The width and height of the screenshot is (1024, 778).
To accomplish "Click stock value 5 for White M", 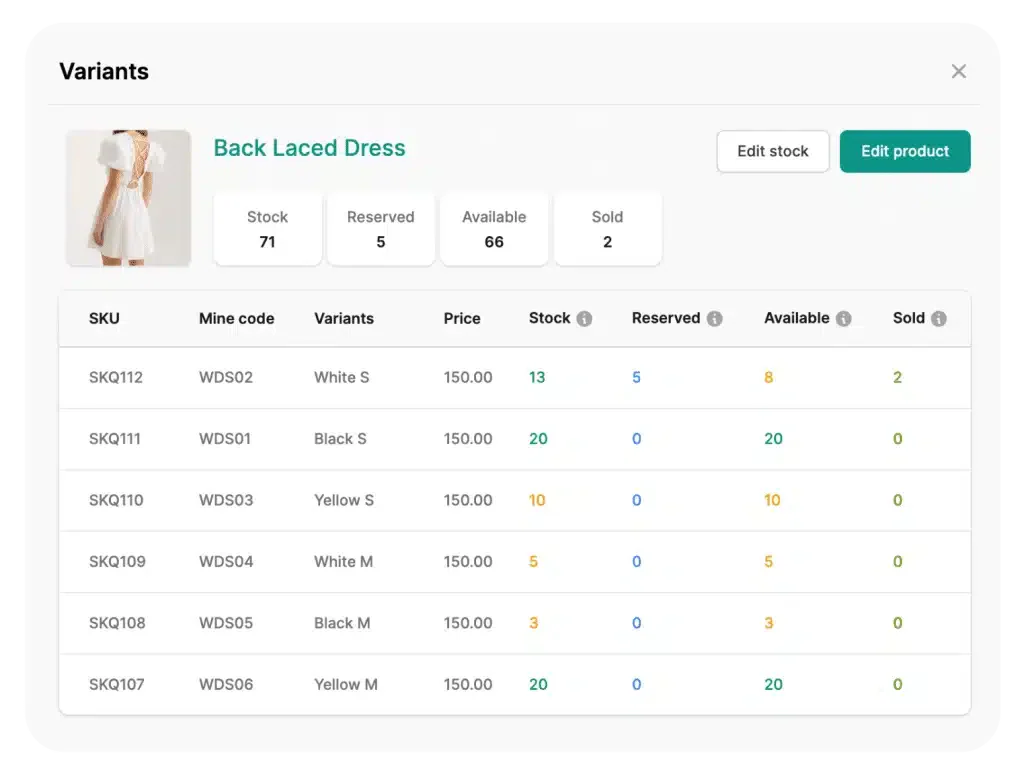I will tap(534, 562).
